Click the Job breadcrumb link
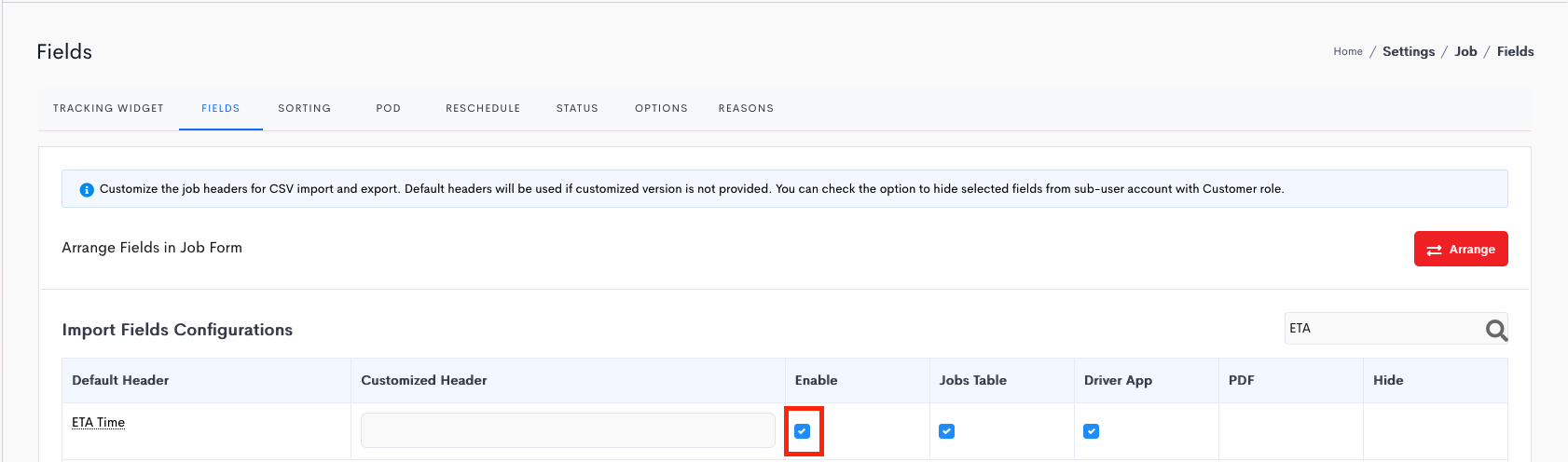This screenshot has height=462, width=1568. 1466,51
